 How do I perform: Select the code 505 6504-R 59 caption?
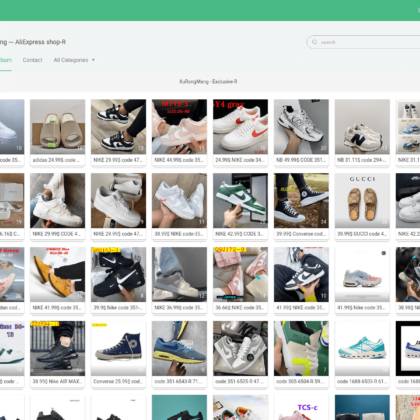click(301, 381)
